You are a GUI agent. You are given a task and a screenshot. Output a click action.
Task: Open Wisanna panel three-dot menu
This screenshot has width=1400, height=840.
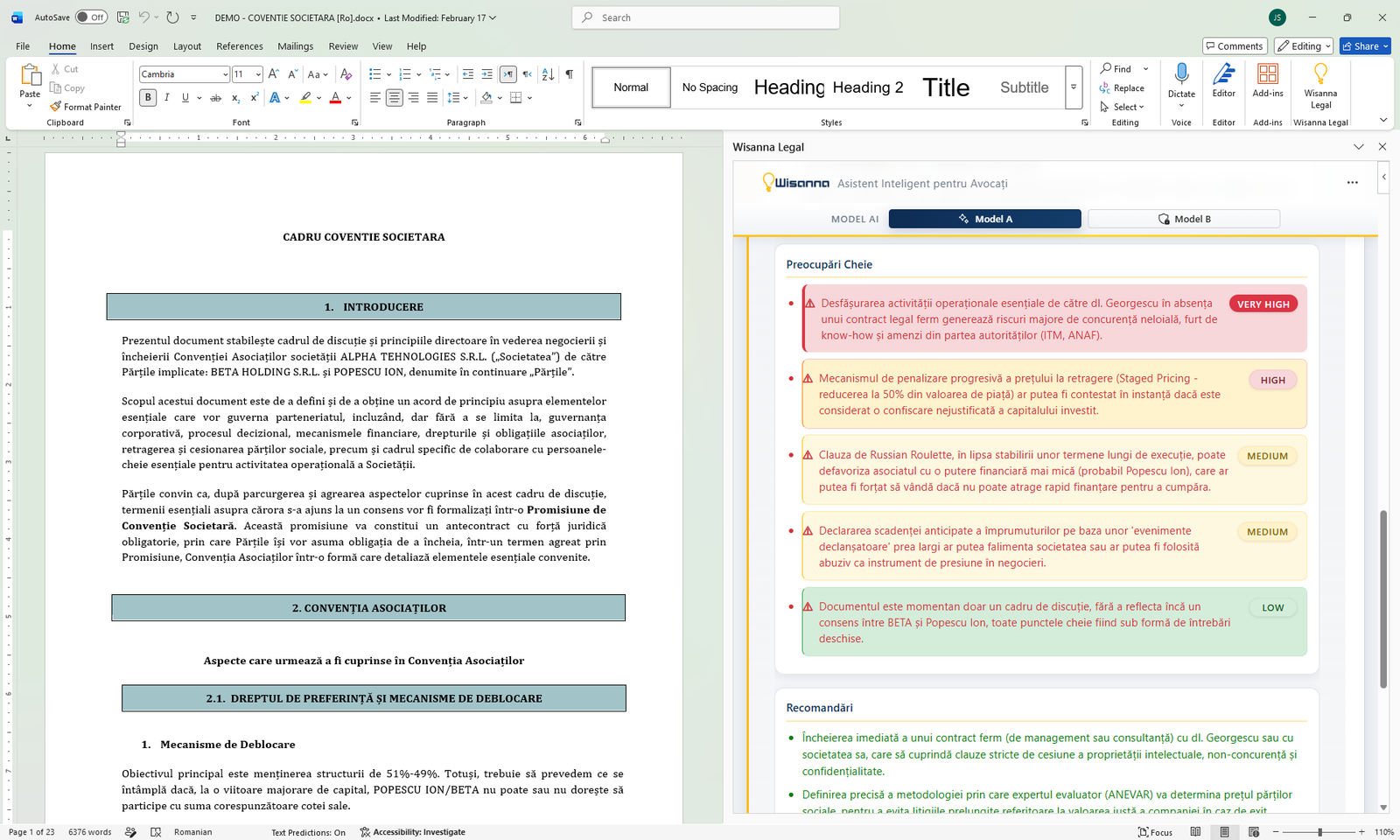[1353, 183]
